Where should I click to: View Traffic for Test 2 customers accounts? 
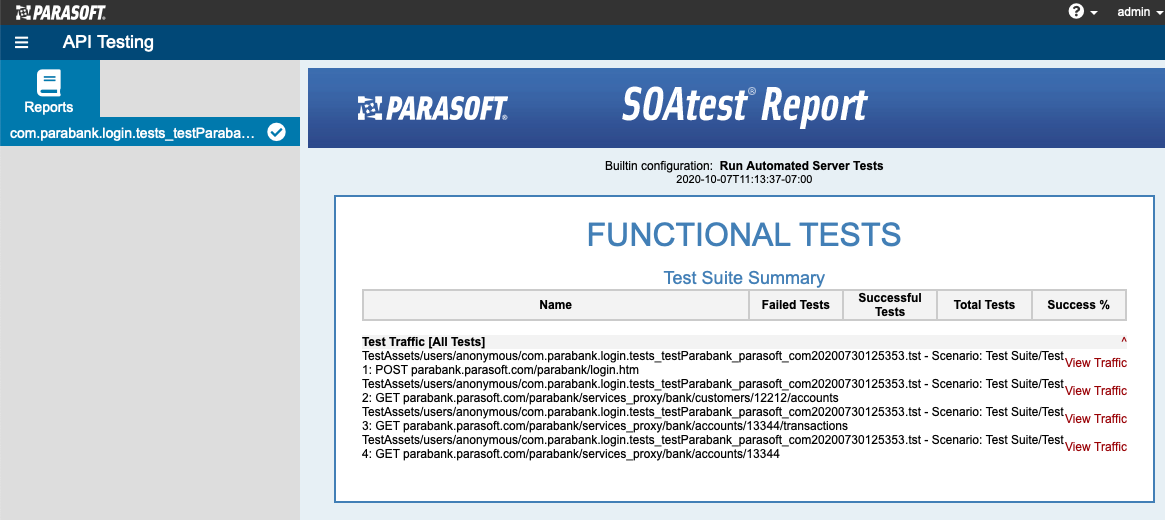point(1096,391)
